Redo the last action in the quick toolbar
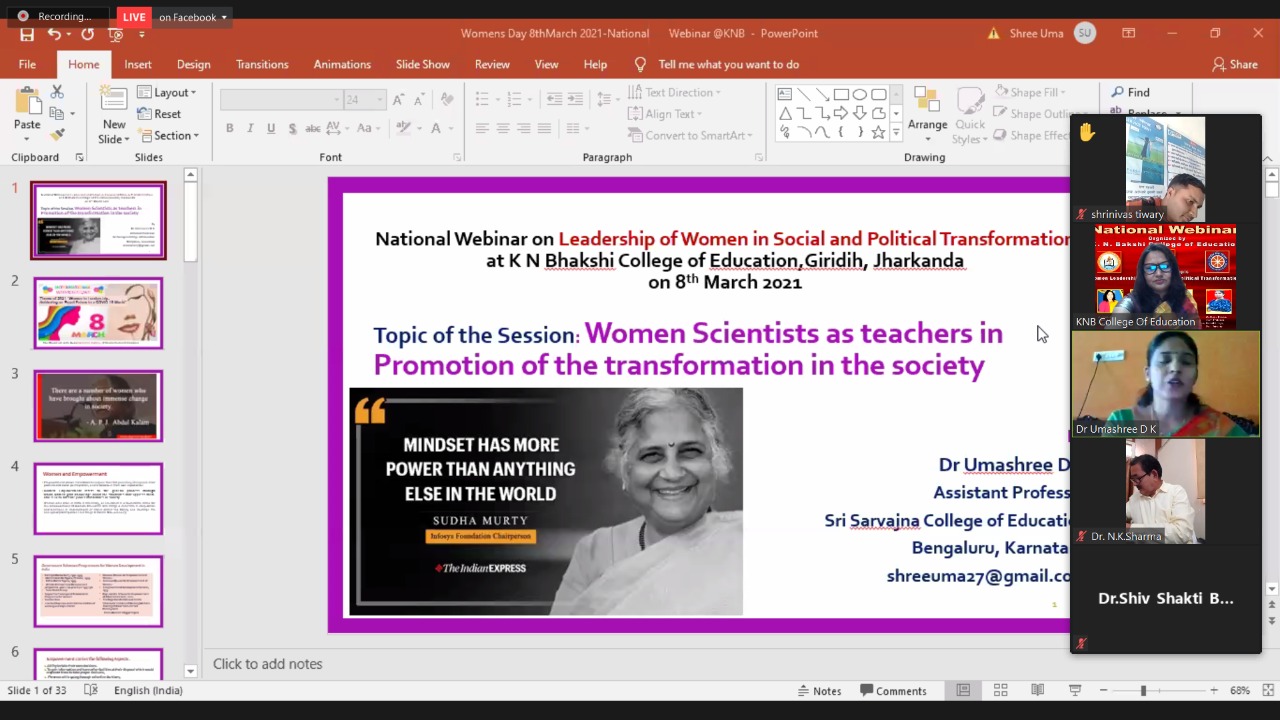1280x720 pixels. tap(87, 34)
